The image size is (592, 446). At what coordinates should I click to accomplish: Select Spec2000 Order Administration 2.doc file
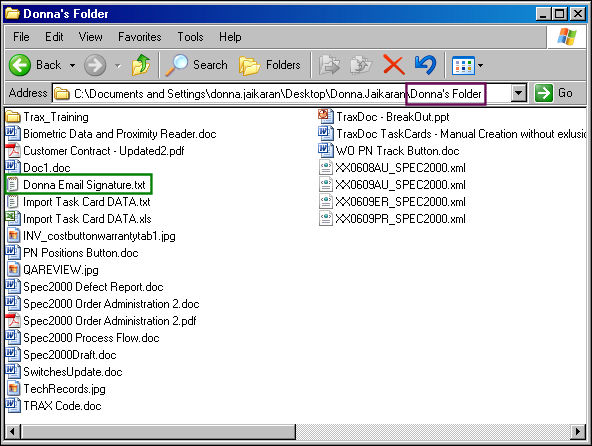[103, 304]
